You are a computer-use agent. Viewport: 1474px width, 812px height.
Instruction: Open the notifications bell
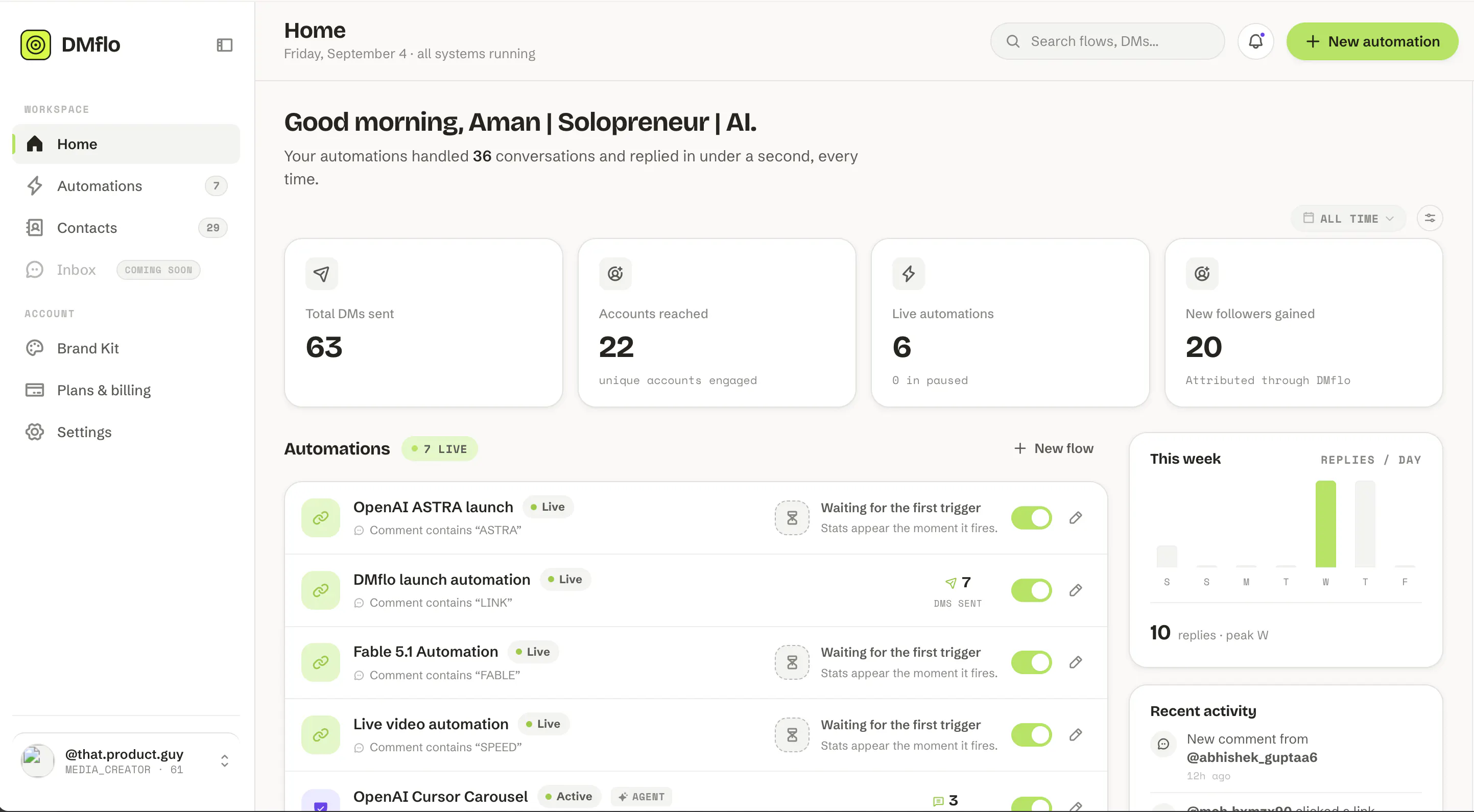(x=1255, y=41)
